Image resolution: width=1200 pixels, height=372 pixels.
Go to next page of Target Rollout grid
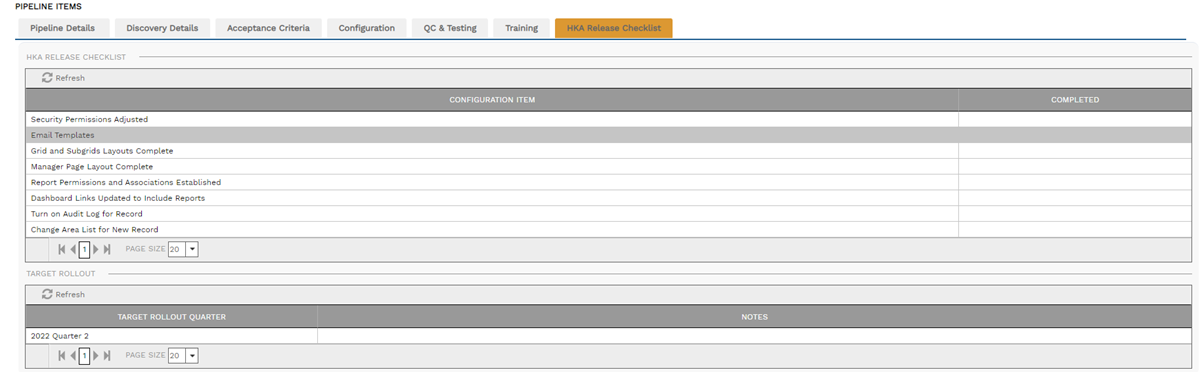pos(96,355)
